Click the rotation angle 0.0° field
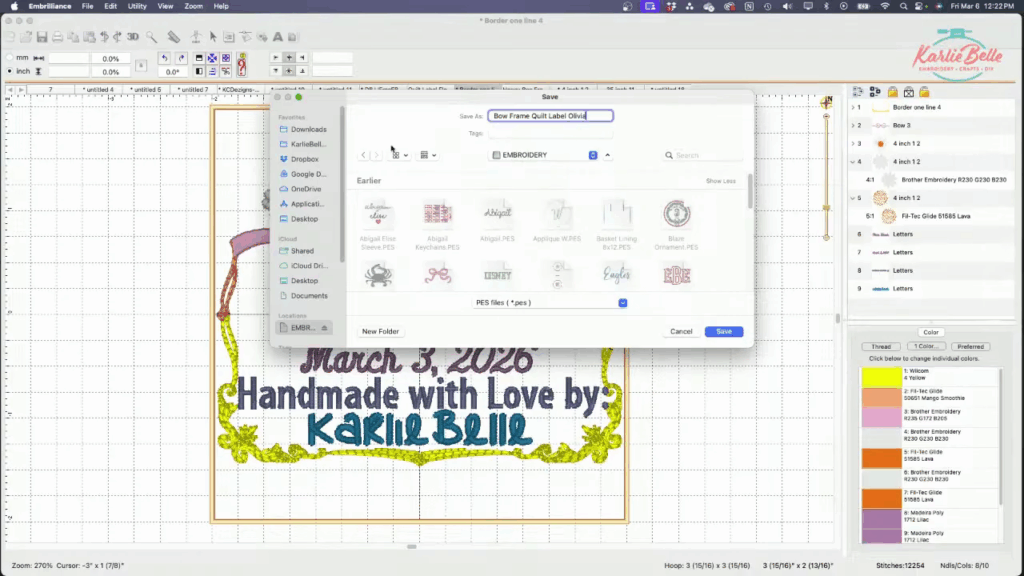This screenshot has height=576, width=1024. [x=172, y=72]
